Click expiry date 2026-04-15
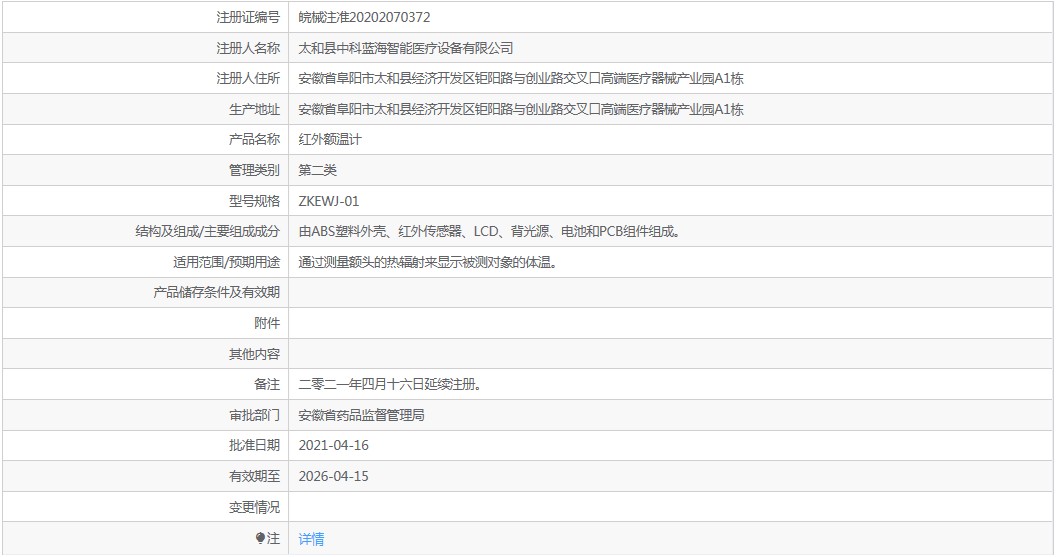 click(334, 476)
